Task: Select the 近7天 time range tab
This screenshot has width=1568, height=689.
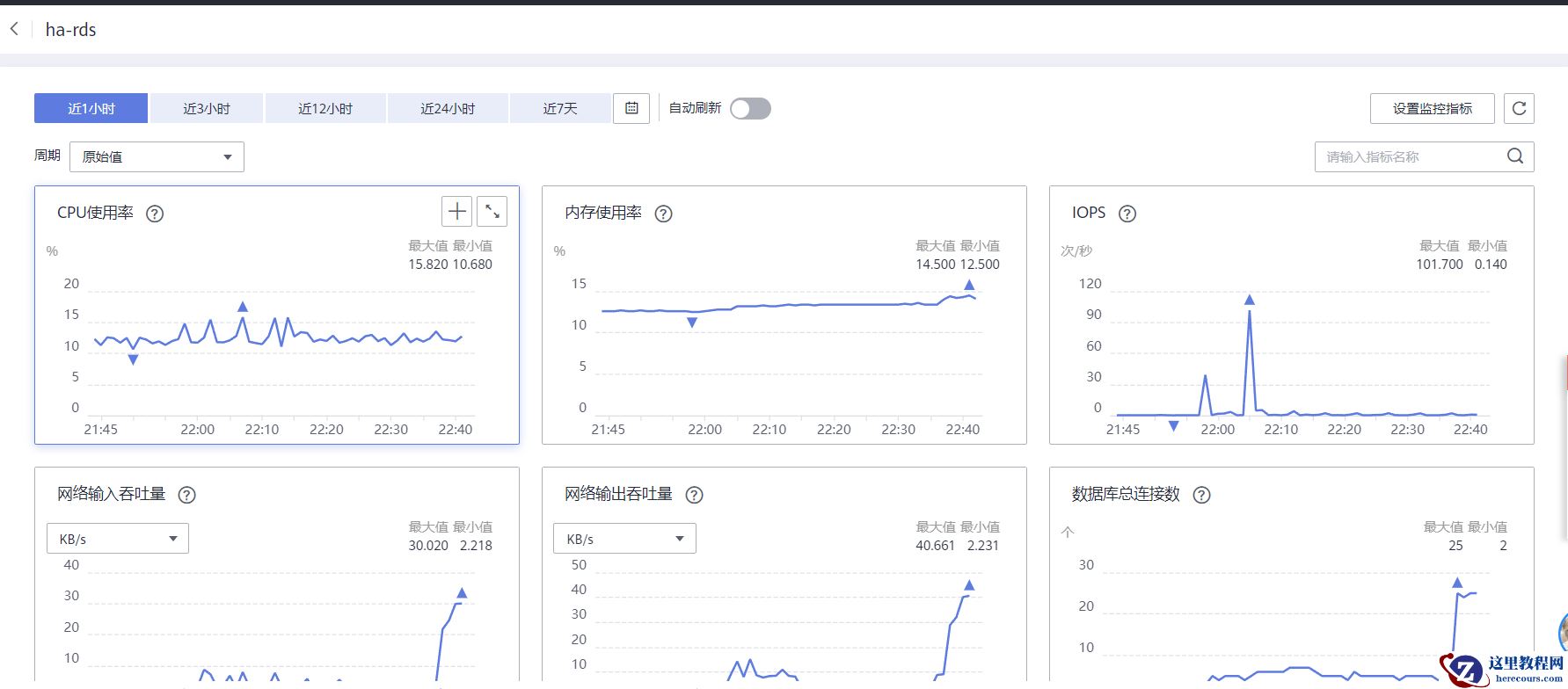Action: (x=560, y=108)
